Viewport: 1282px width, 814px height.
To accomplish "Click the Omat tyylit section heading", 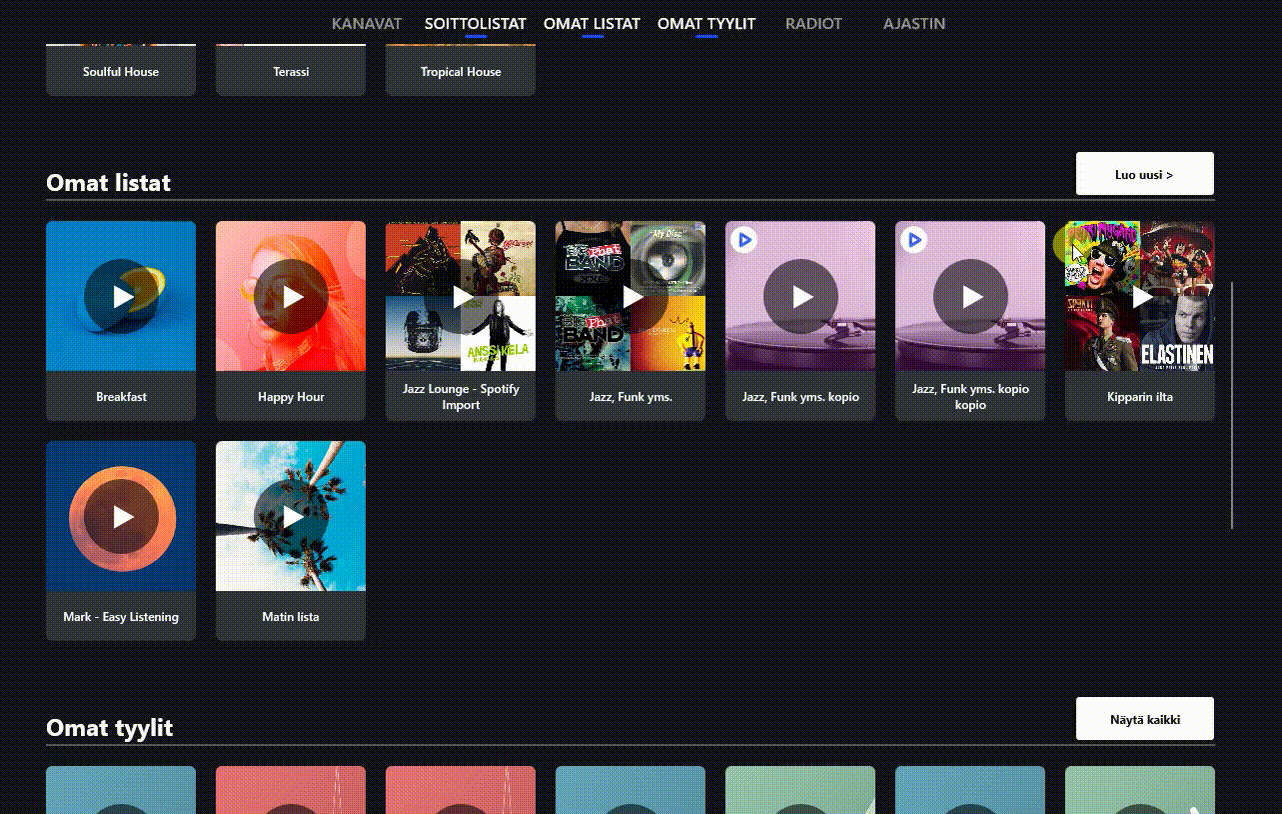I will [109, 728].
